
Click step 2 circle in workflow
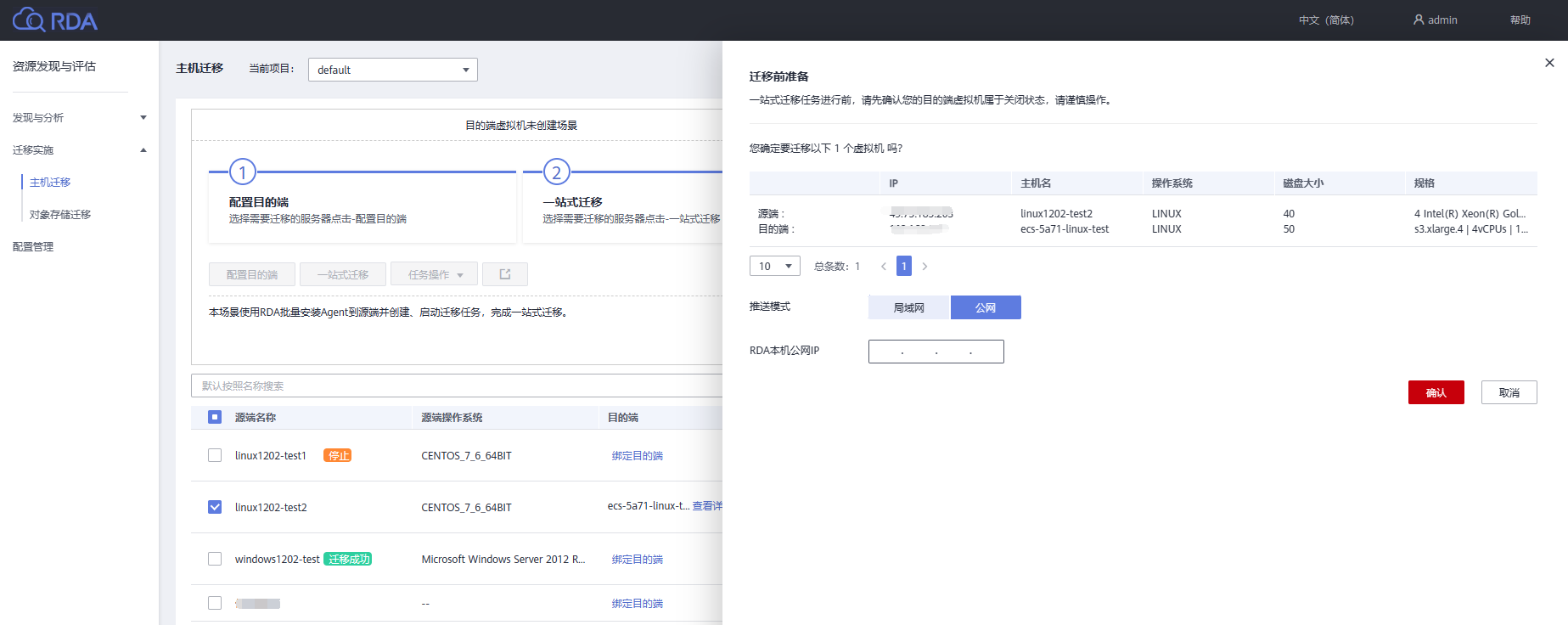tap(556, 172)
